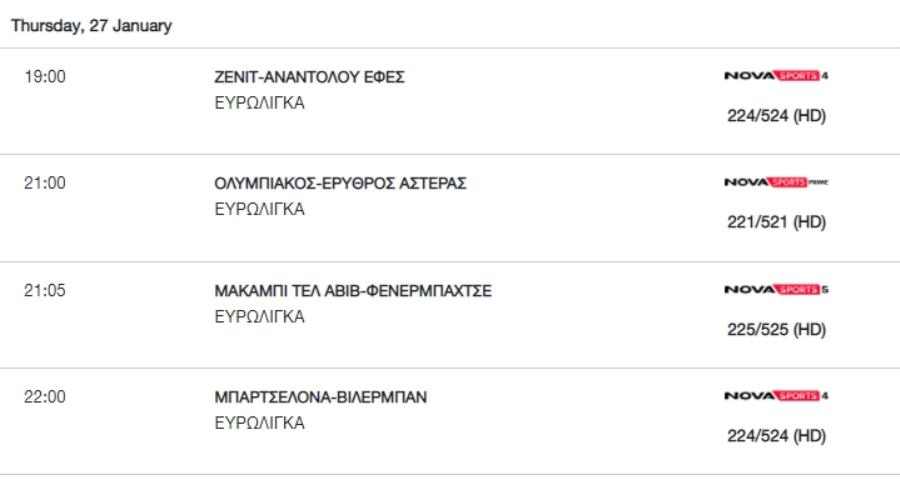Open the ΟΛΥΜΠΙΑΚΟΣ-ΕΡΥΘΡΟΣ ΑΣΤΕΡΑΣ match
The height and width of the screenshot is (484, 900).
pos(340,183)
